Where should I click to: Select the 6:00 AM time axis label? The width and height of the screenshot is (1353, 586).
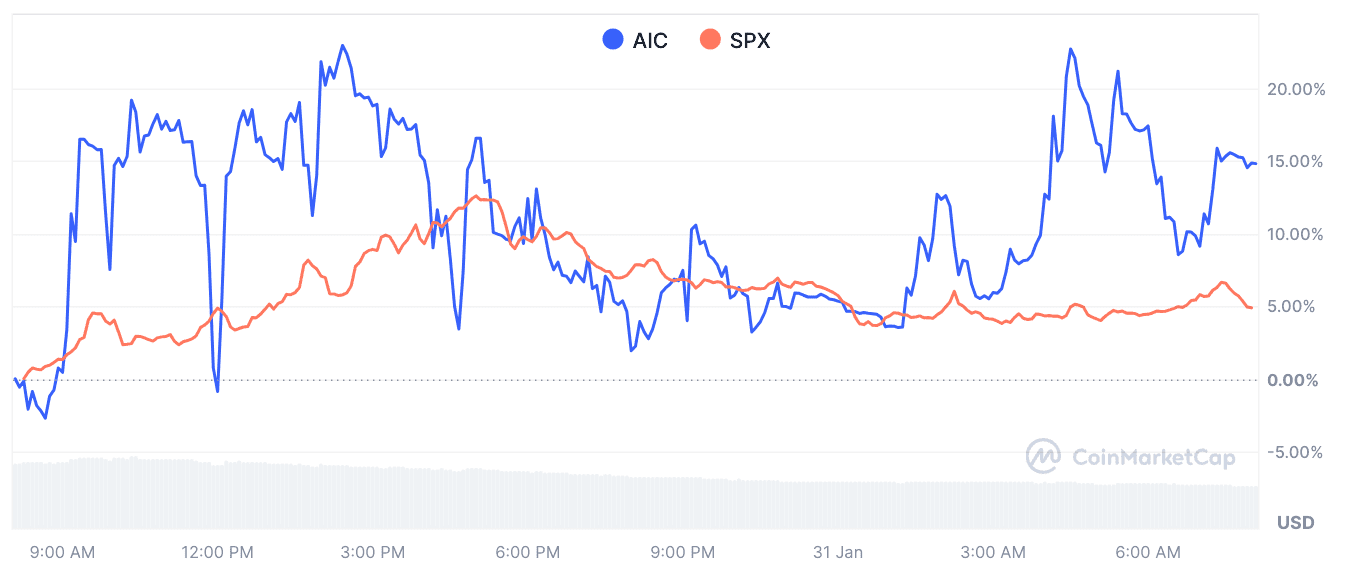coord(1148,552)
